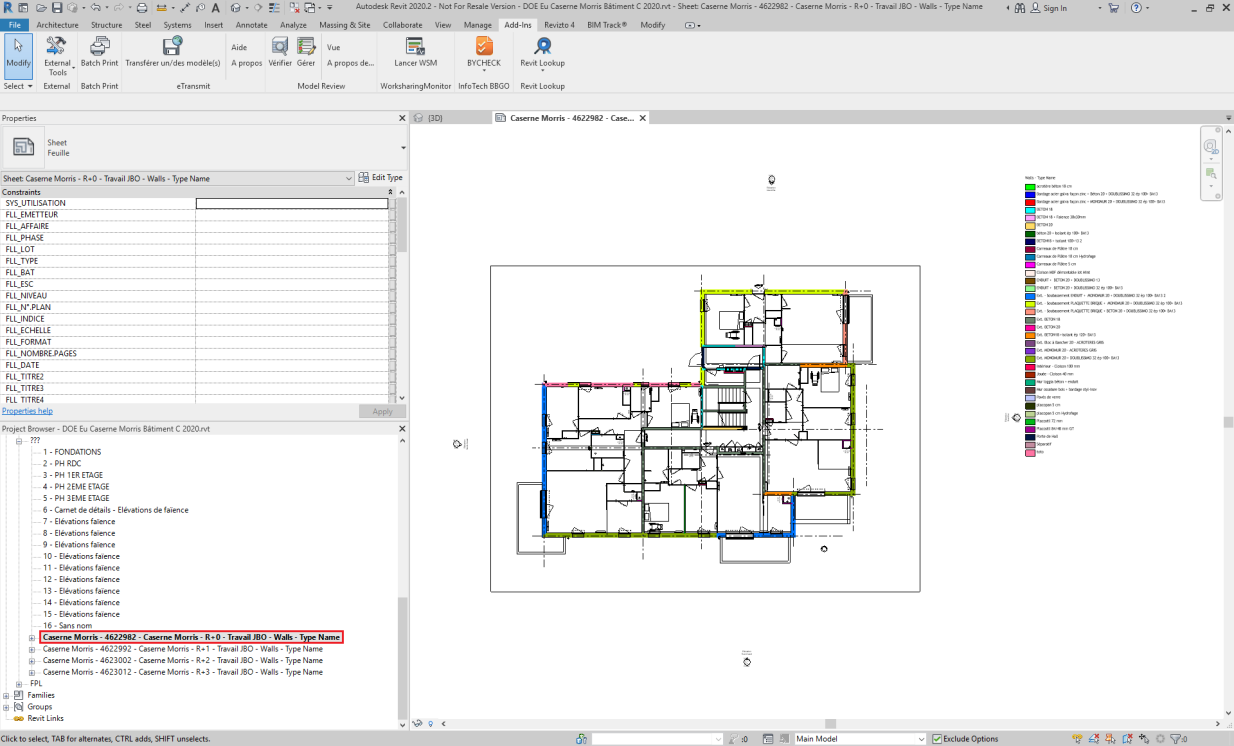Select sheet 2 - PH RDC
Viewport: 1234px width, 746px height.
point(60,463)
